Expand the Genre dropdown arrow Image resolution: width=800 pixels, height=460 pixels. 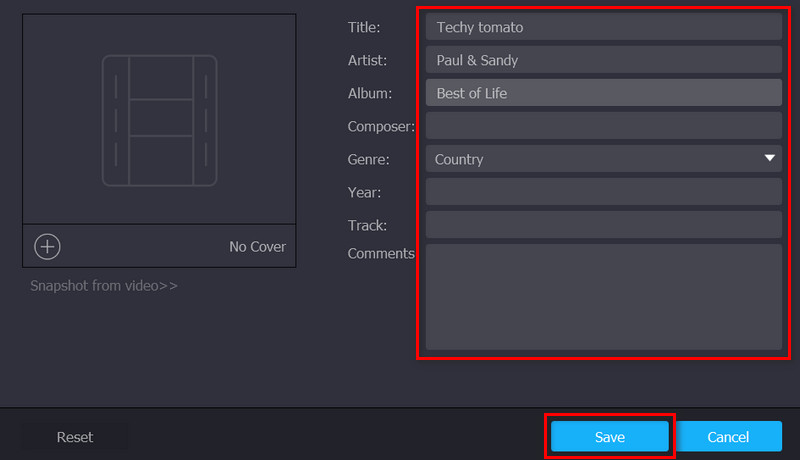[770, 158]
